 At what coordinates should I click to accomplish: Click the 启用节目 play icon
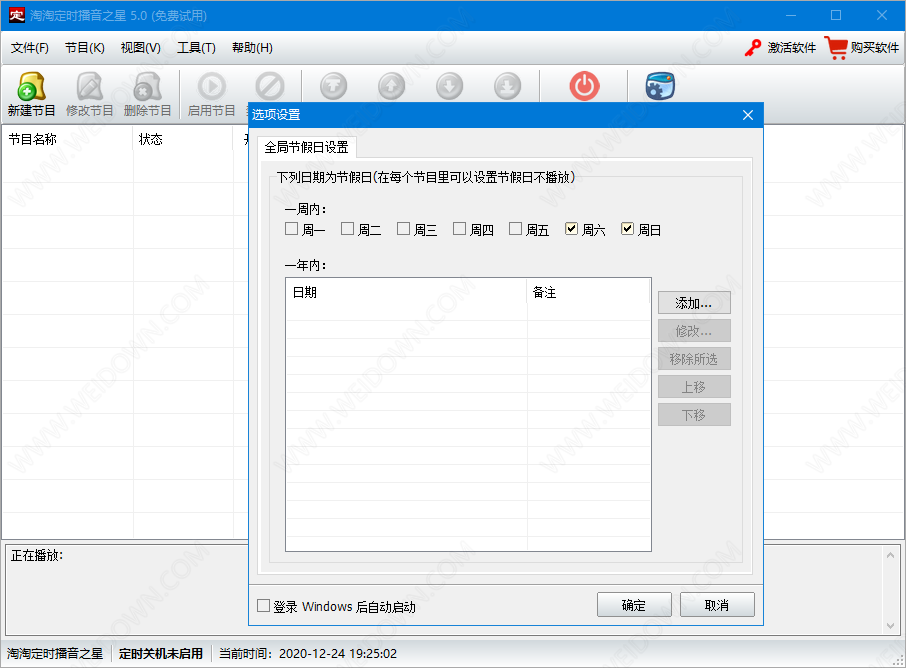pos(211,87)
